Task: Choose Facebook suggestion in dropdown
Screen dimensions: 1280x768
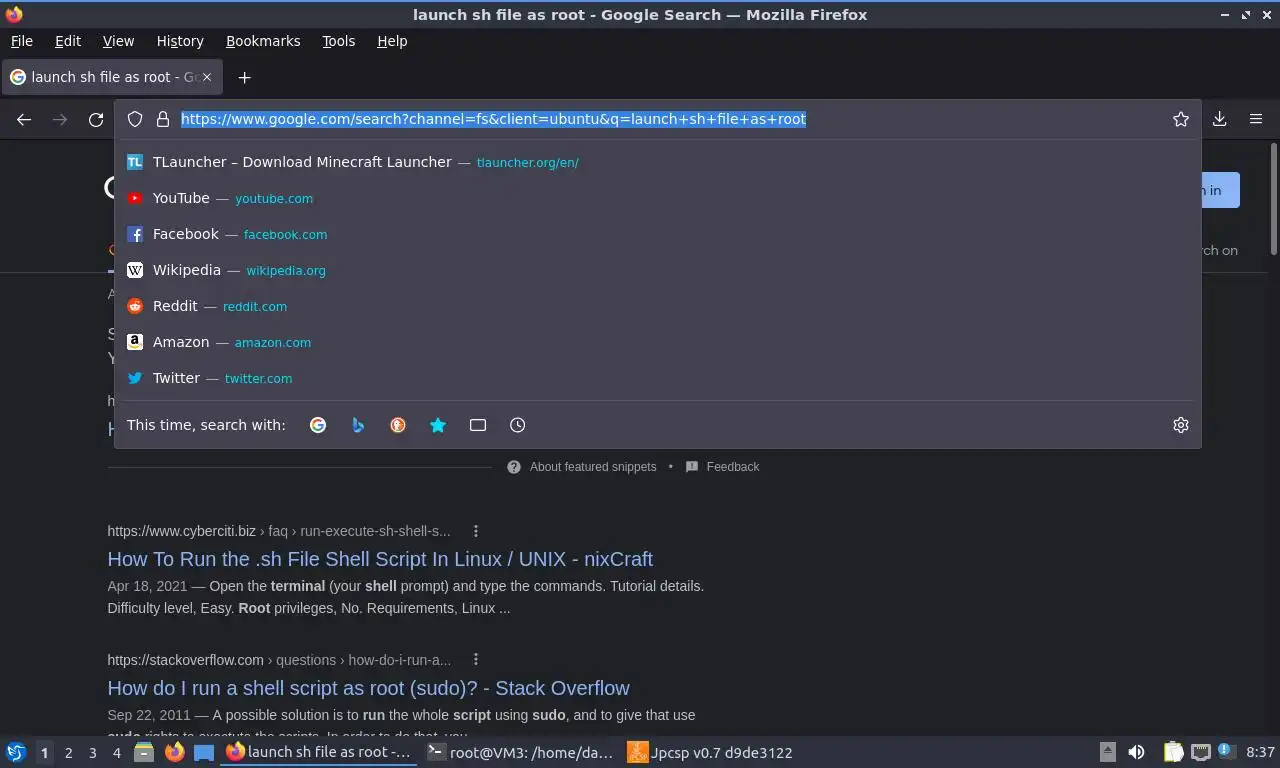Action: (x=657, y=234)
